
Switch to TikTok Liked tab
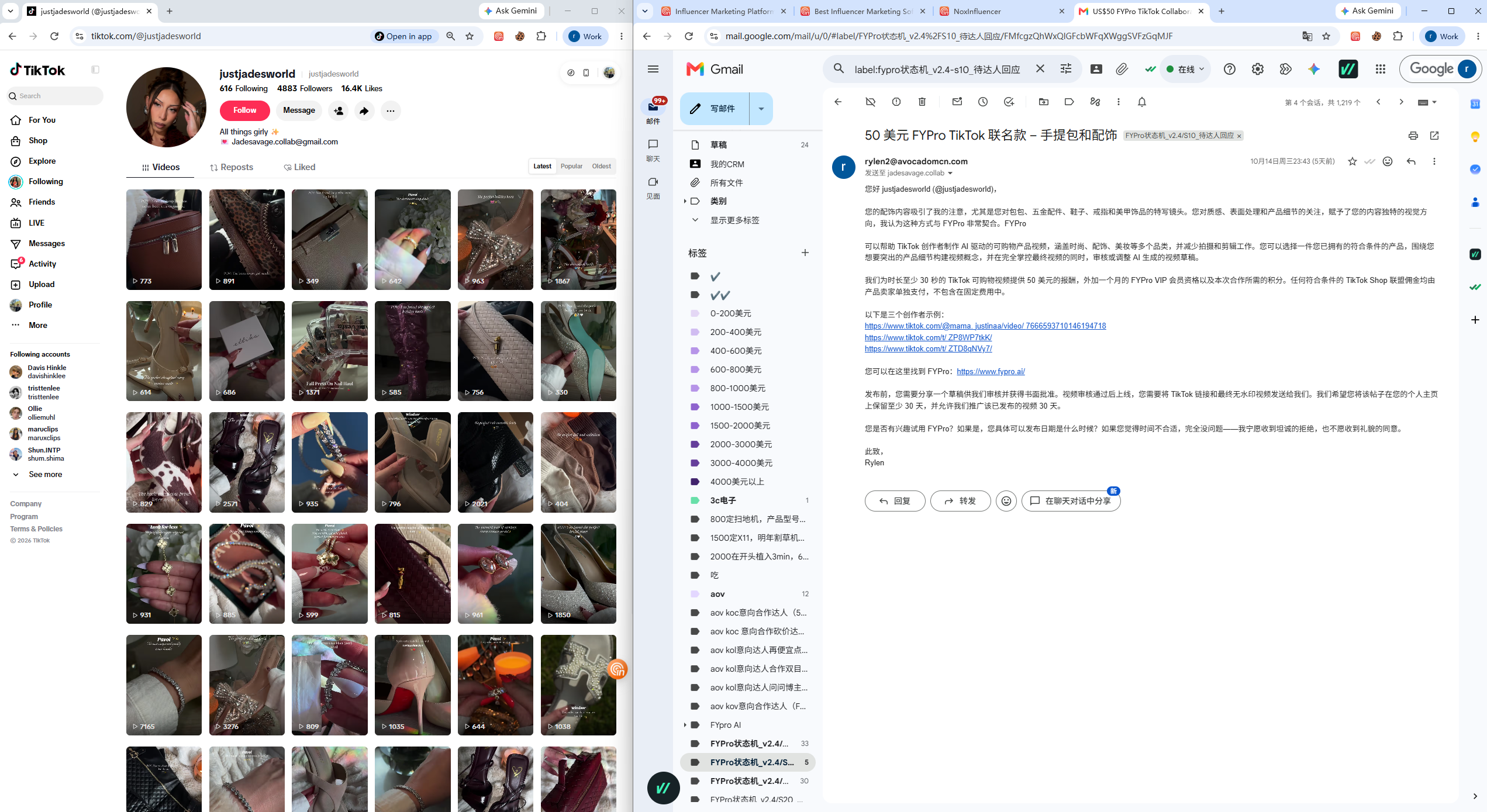(x=299, y=167)
